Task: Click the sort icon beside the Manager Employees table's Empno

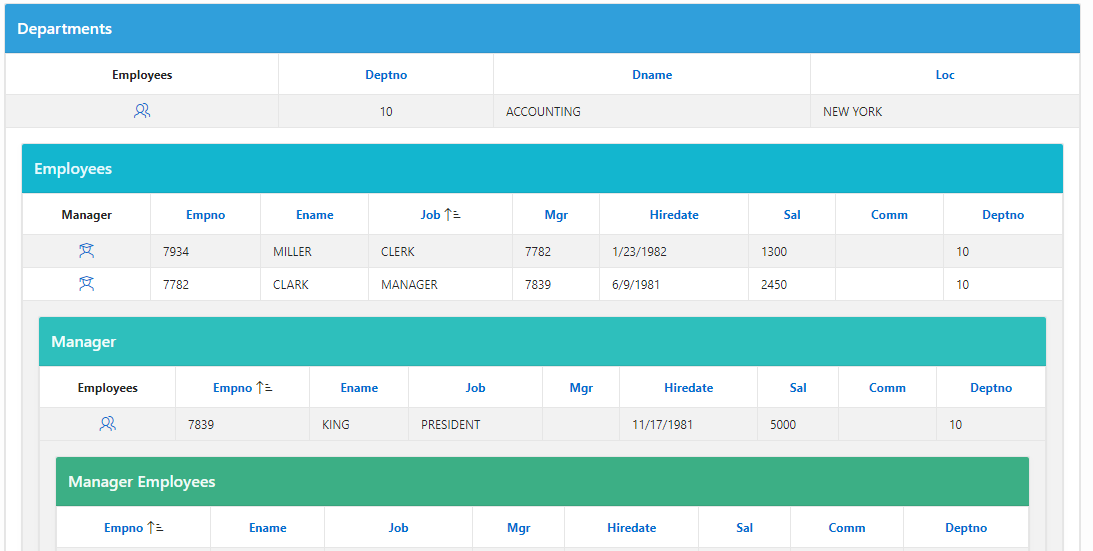Action: (155, 528)
